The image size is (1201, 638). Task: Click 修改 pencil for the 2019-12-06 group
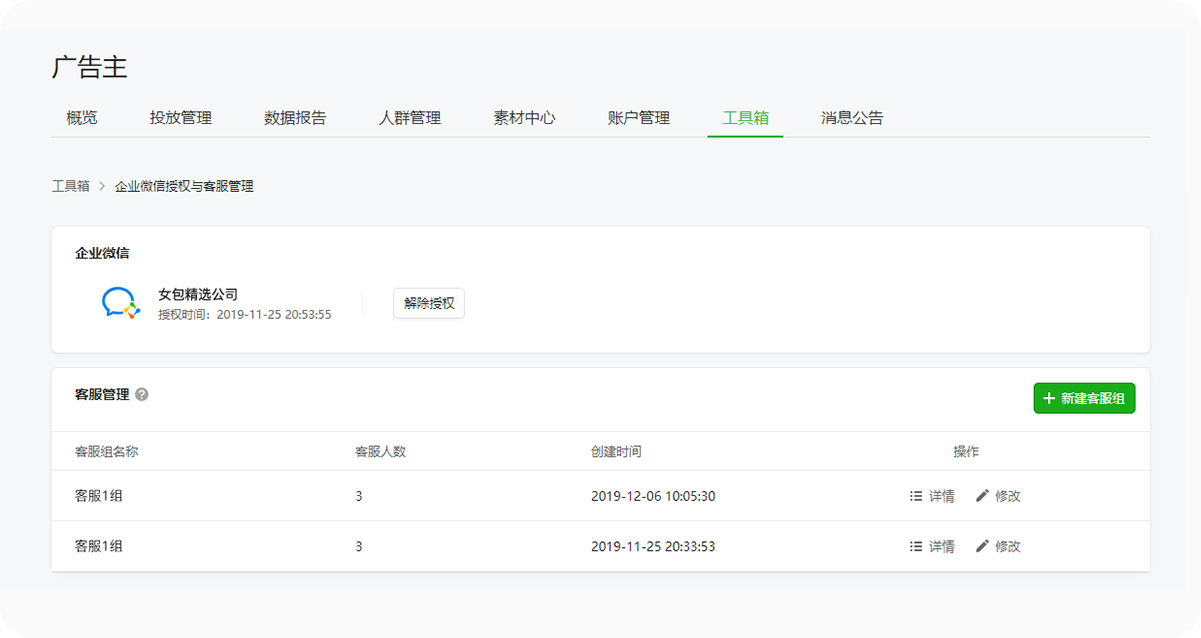click(998, 496)
